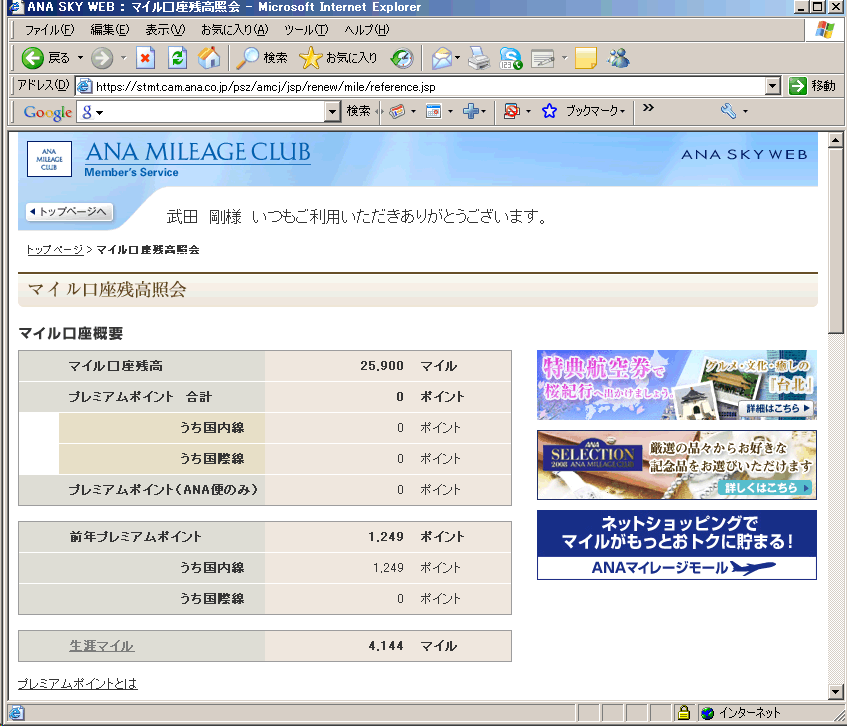
Task: Click the Edit page icon
Action: pos(543,58)
